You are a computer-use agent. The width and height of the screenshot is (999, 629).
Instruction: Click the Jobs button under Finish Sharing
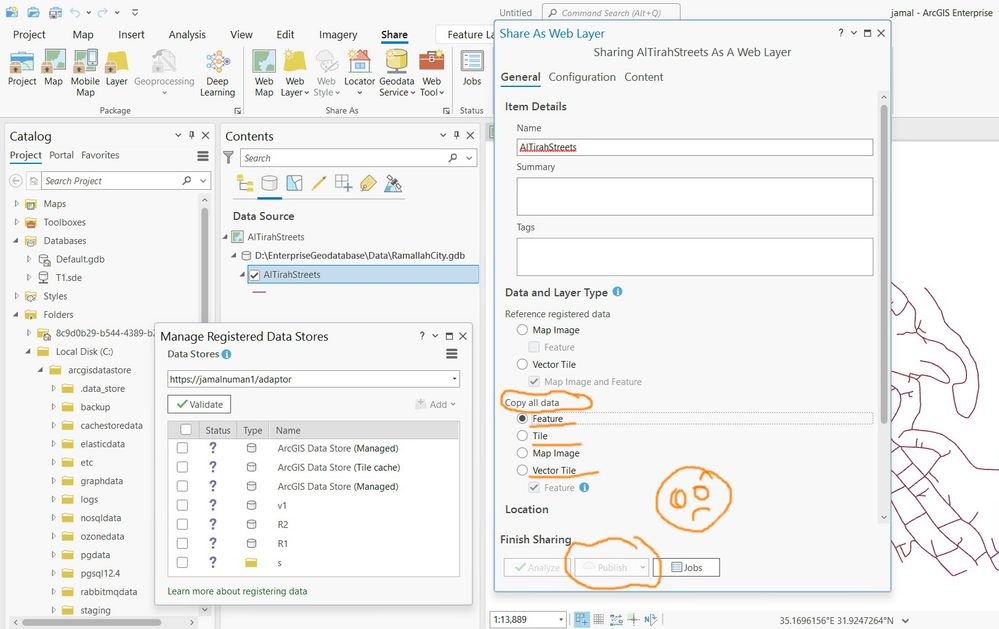[x=686, y=567]
